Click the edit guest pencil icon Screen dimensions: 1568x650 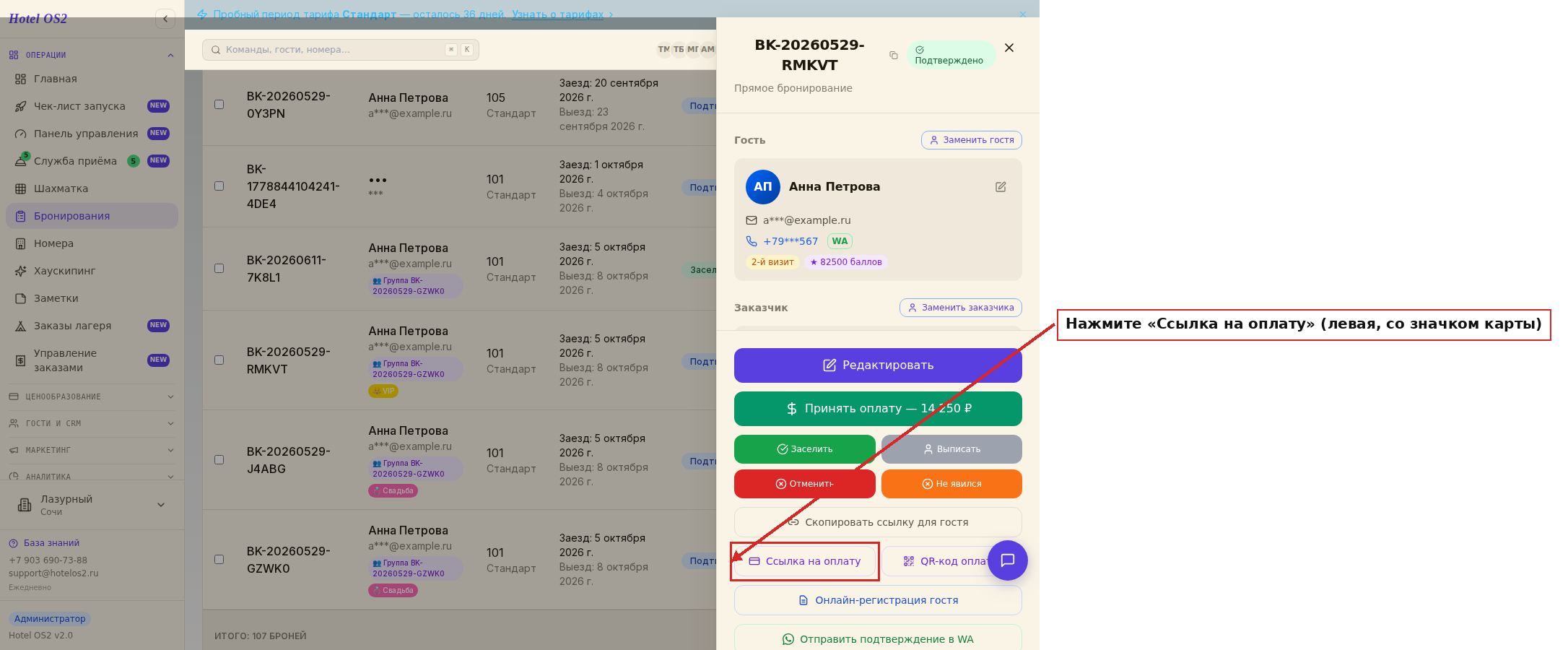(x=1001, y=187)
